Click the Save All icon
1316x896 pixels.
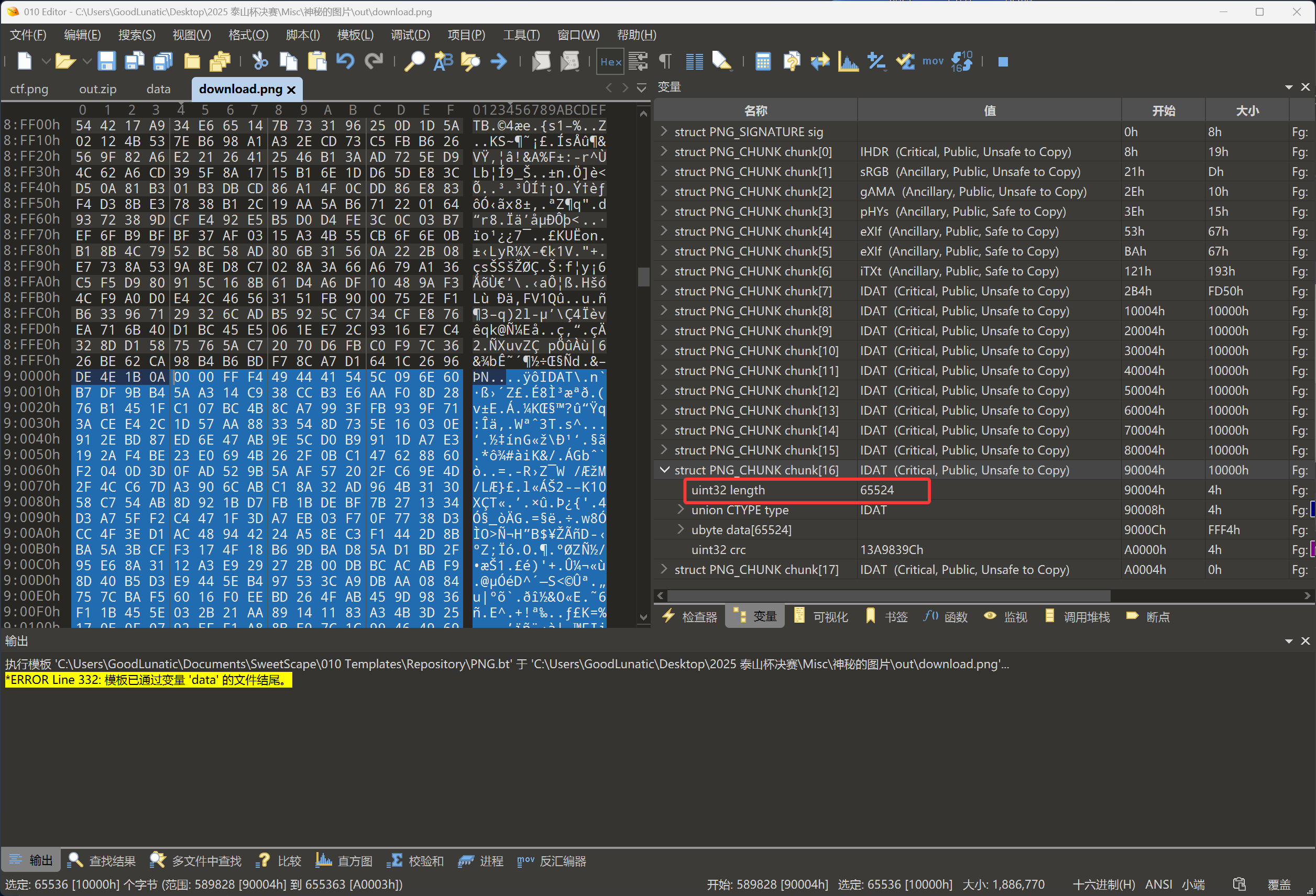point(163,61)
